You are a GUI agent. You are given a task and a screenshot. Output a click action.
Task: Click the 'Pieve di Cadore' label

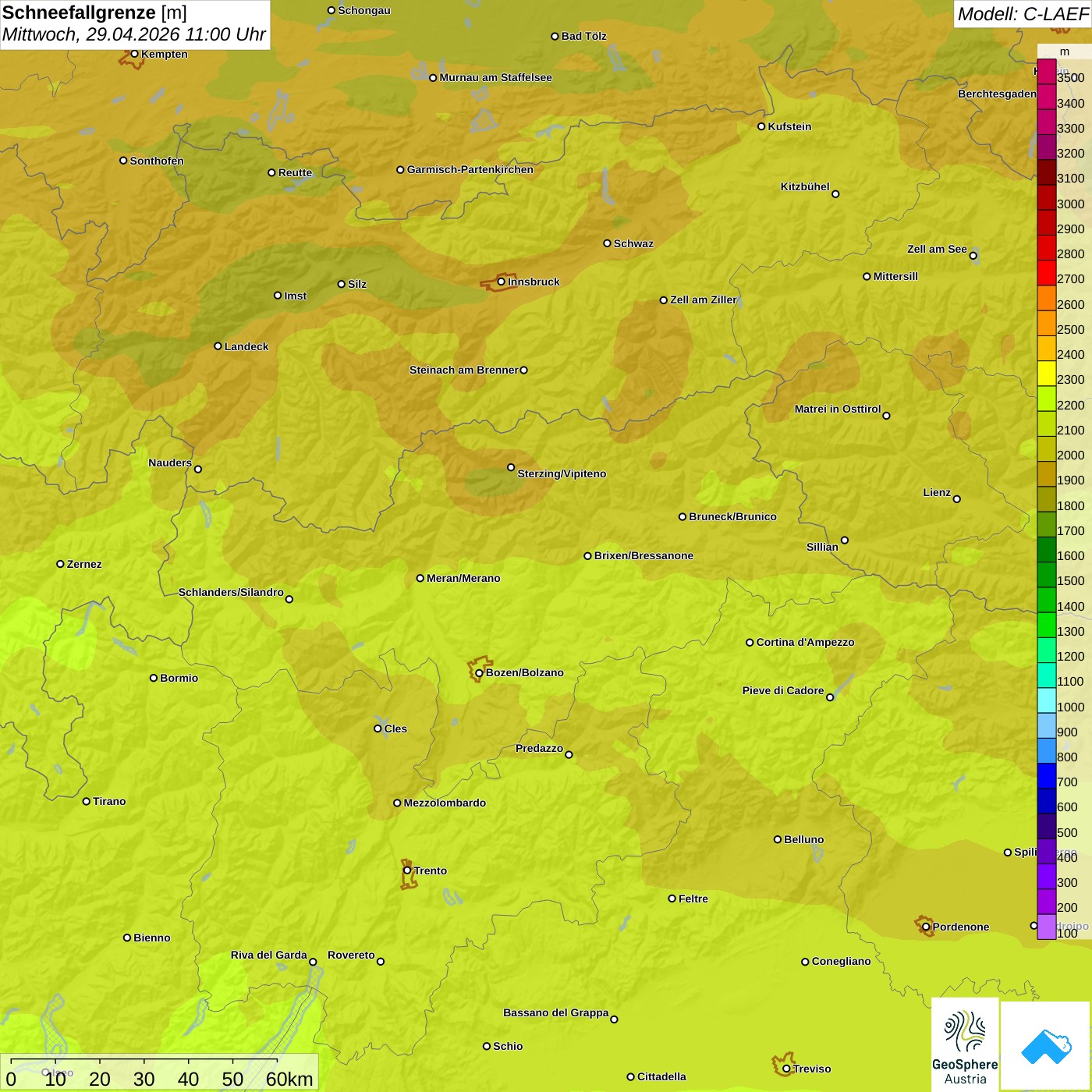(x=782, y=690)
